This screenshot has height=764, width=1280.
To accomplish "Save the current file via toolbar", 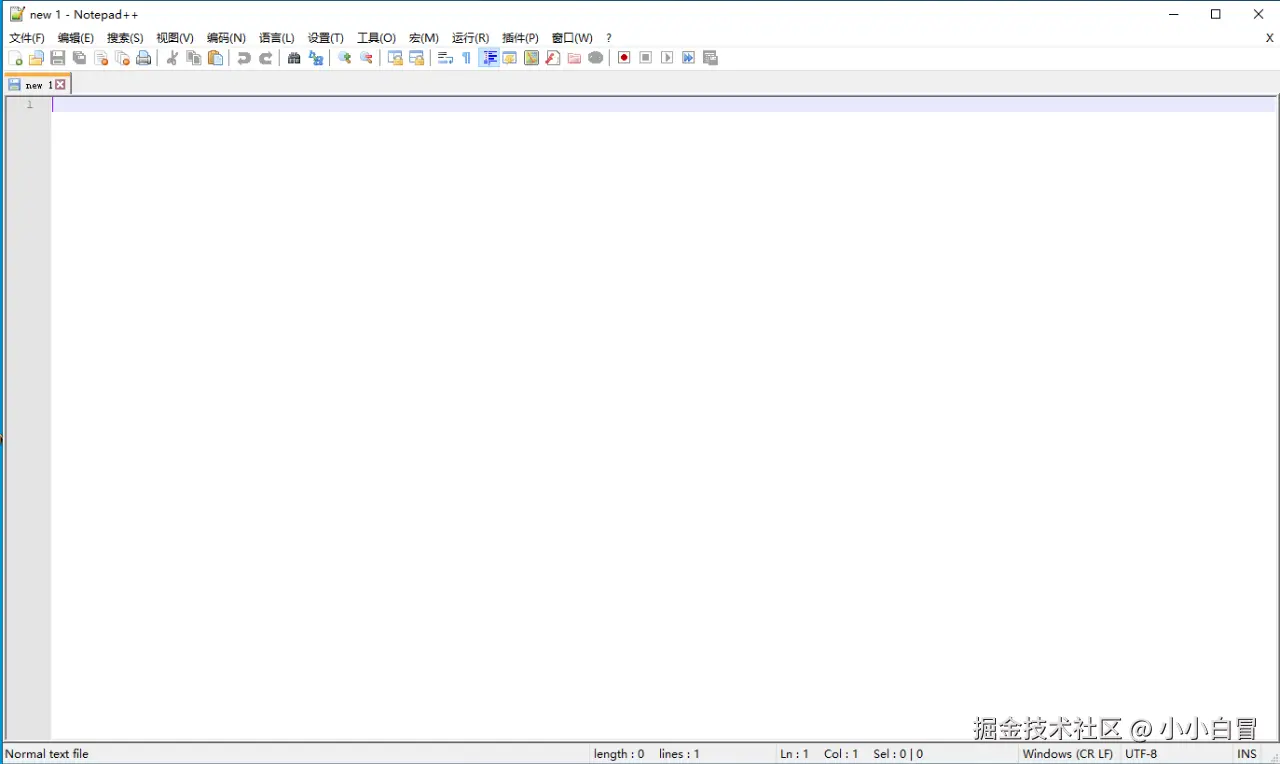I will tap(58, 58).
